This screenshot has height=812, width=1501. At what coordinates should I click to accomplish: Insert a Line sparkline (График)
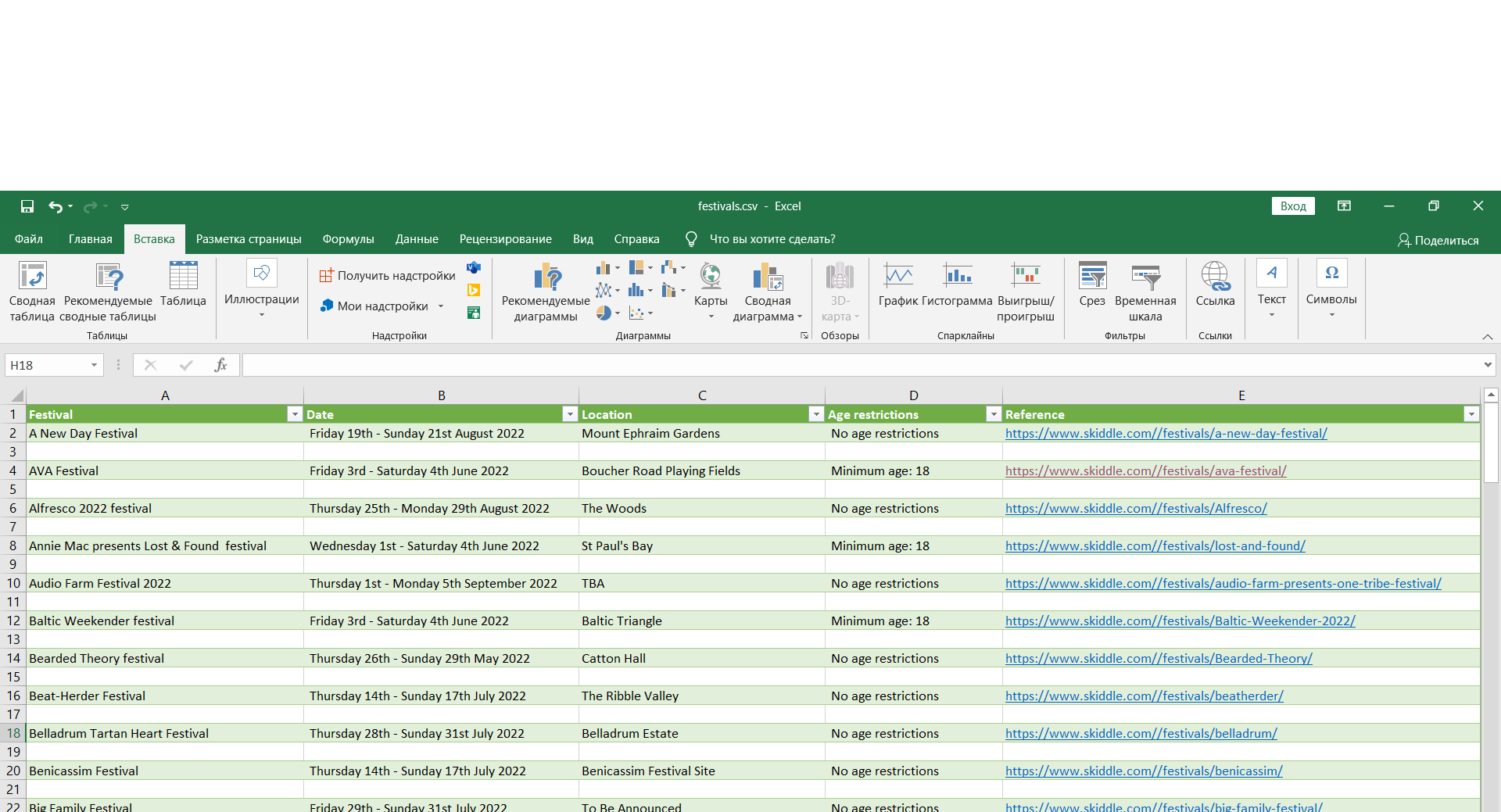[898, 284]
